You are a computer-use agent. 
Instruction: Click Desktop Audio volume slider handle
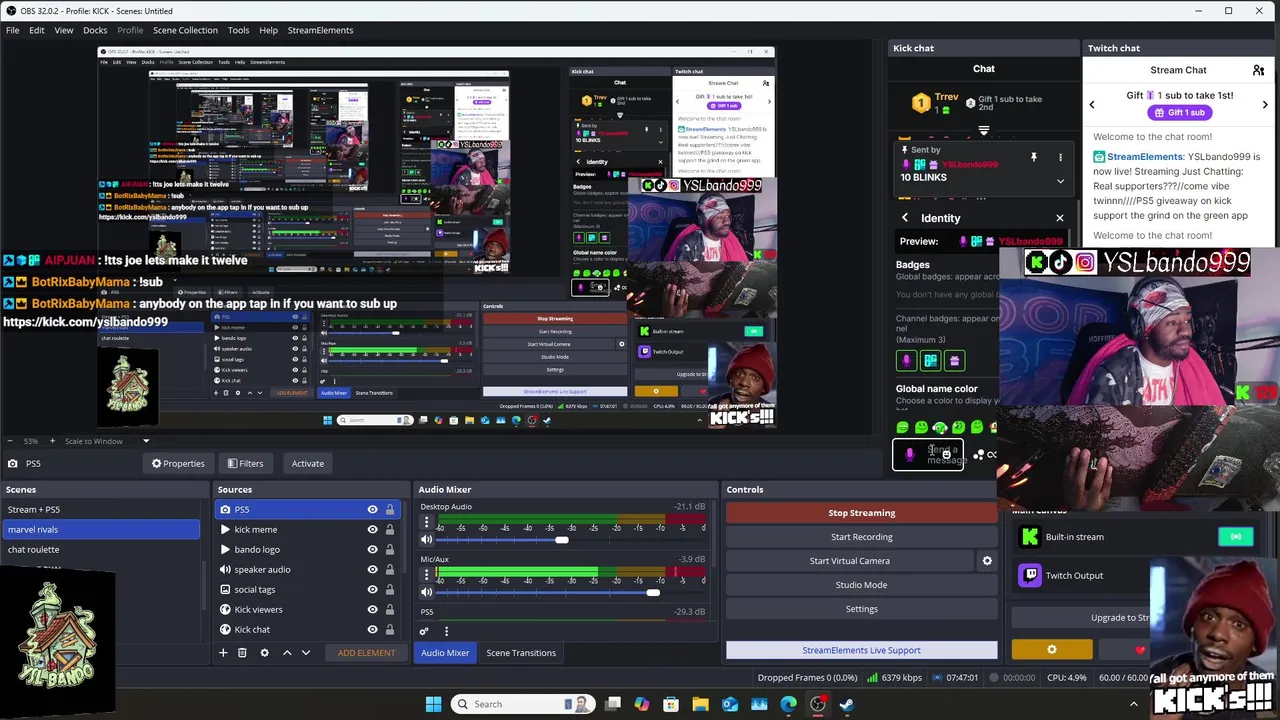coord(562,540)
